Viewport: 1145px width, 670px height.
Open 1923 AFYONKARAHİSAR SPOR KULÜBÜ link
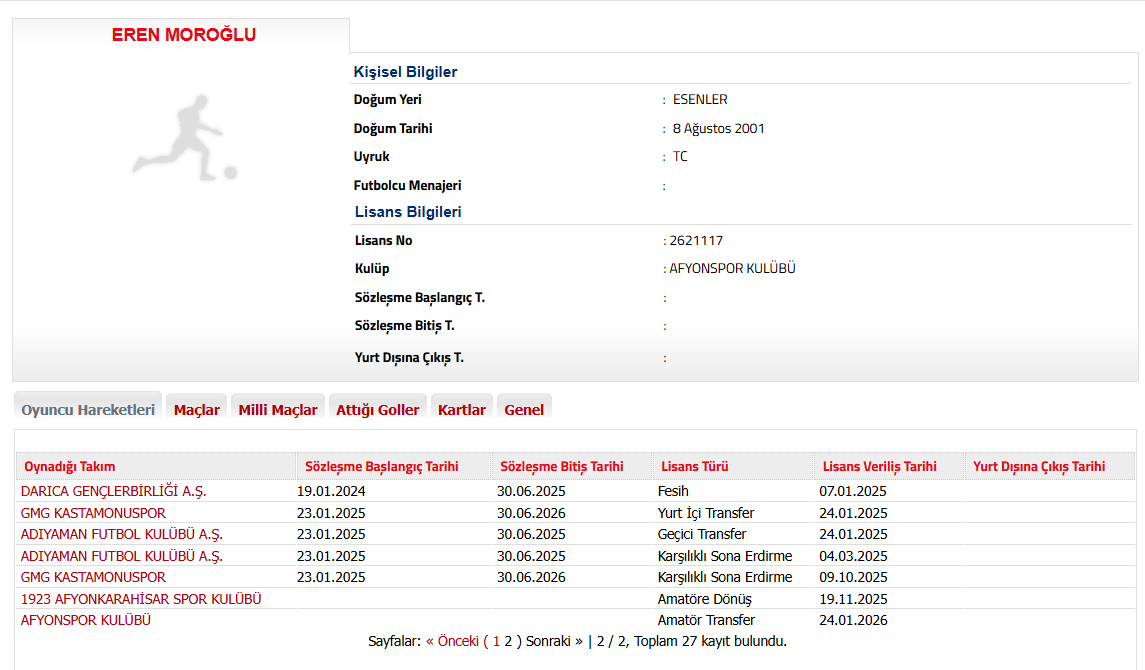pos(141,599)
